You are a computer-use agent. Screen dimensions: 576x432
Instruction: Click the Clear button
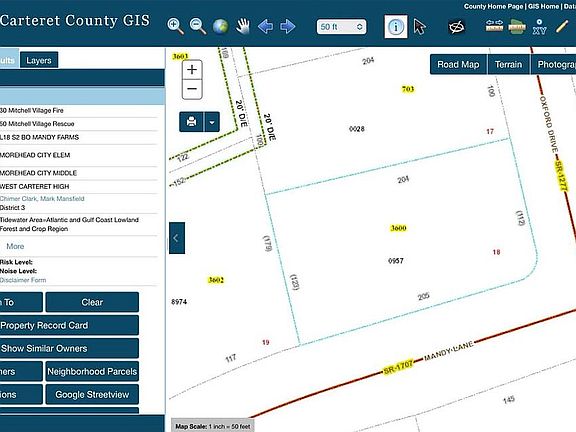tap(92, 302)
